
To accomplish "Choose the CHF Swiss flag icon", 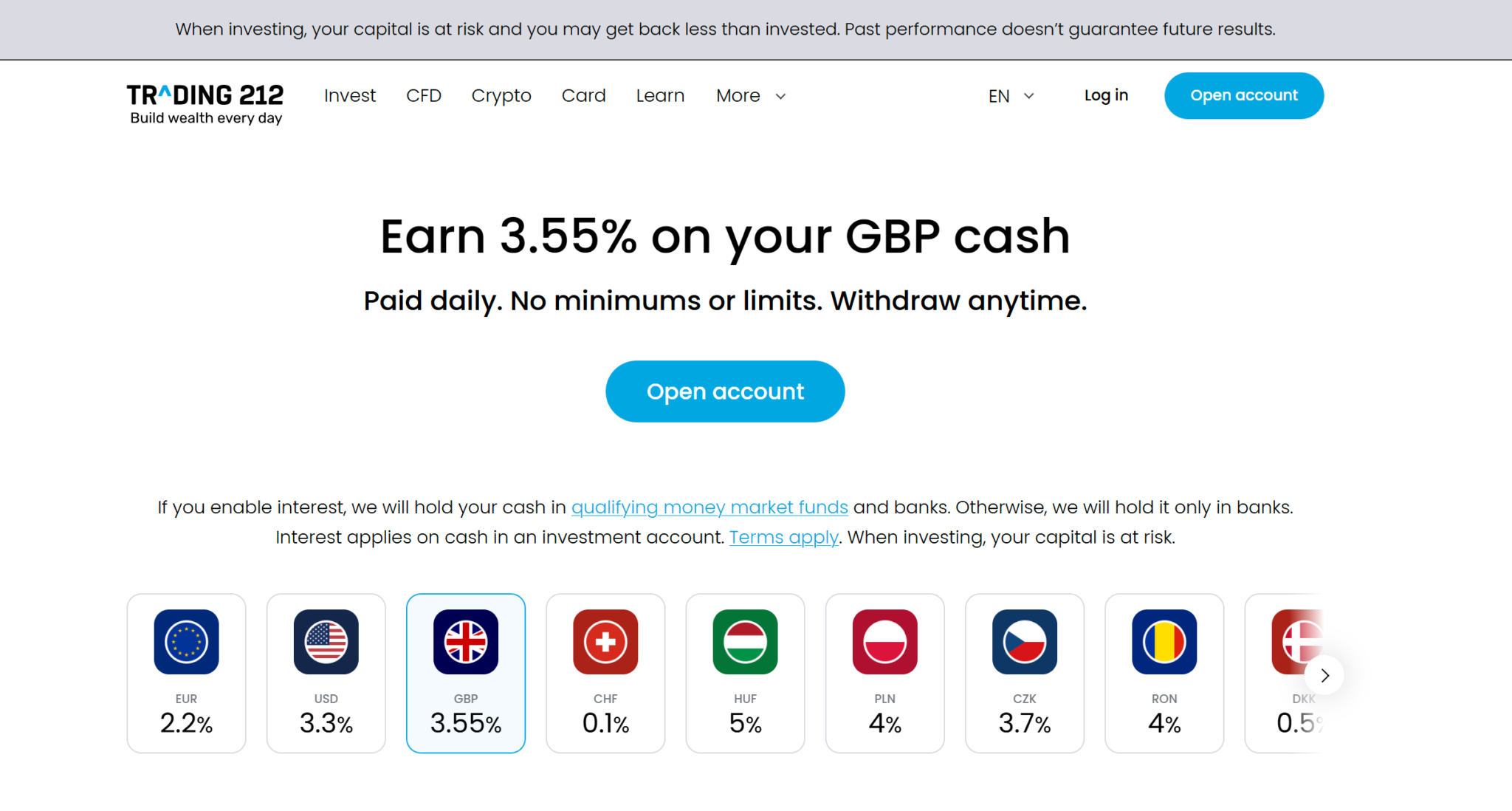I will (605, 641).
